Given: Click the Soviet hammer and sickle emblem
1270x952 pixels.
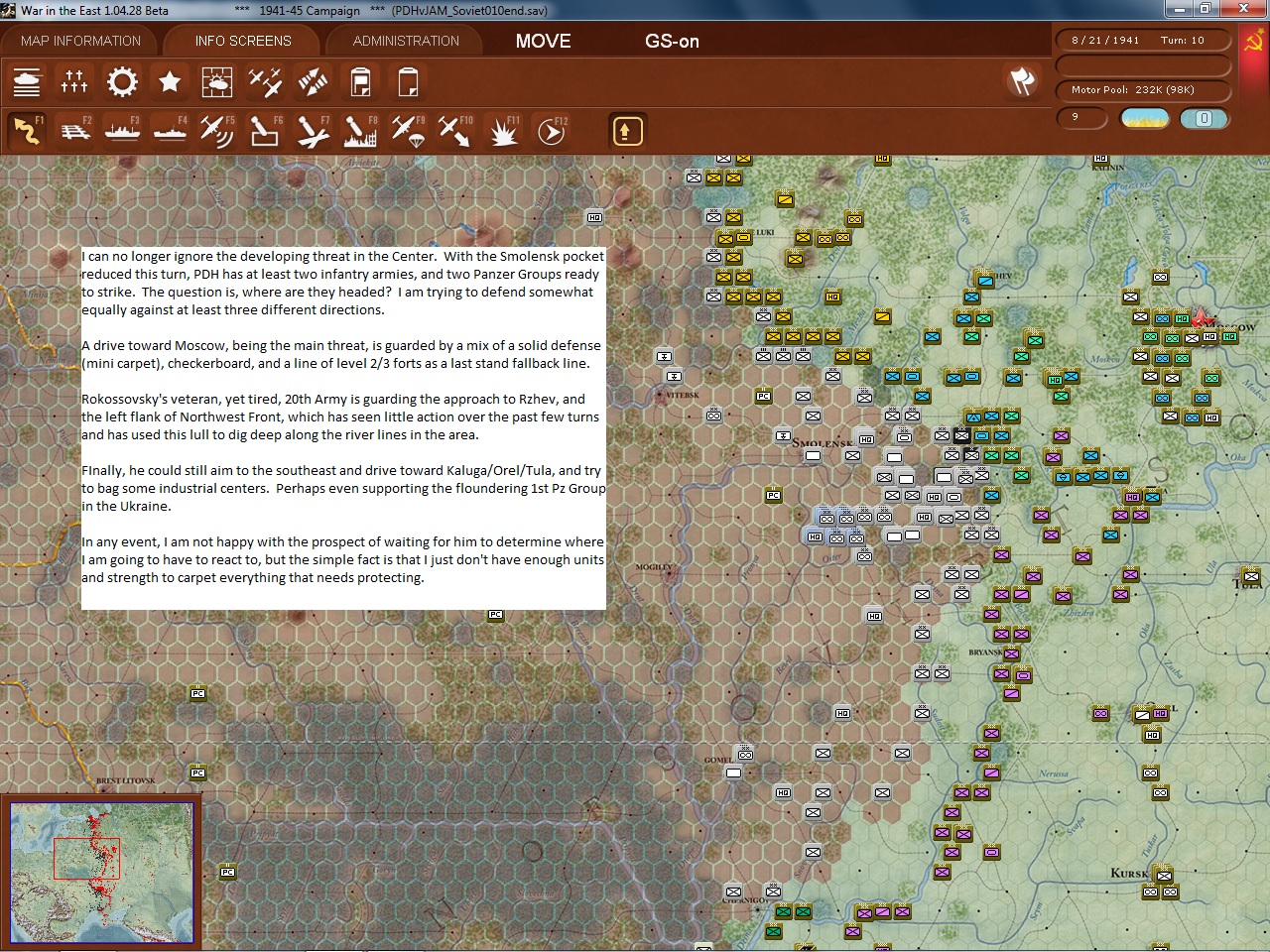Looking at the screenshot, I should (x=1254, y=42).
